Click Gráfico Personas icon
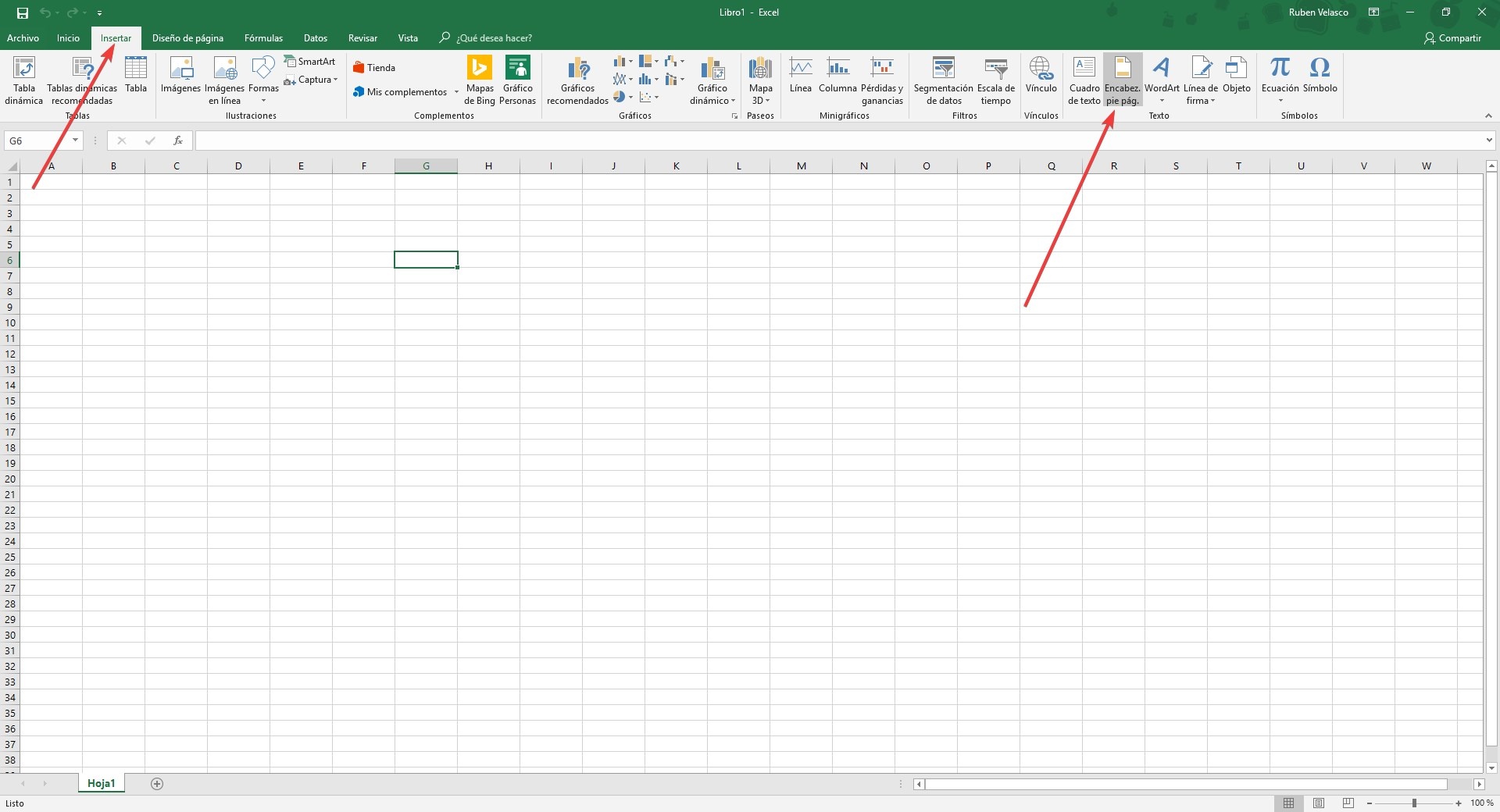1500x812 pixels. tap(517, 80)
